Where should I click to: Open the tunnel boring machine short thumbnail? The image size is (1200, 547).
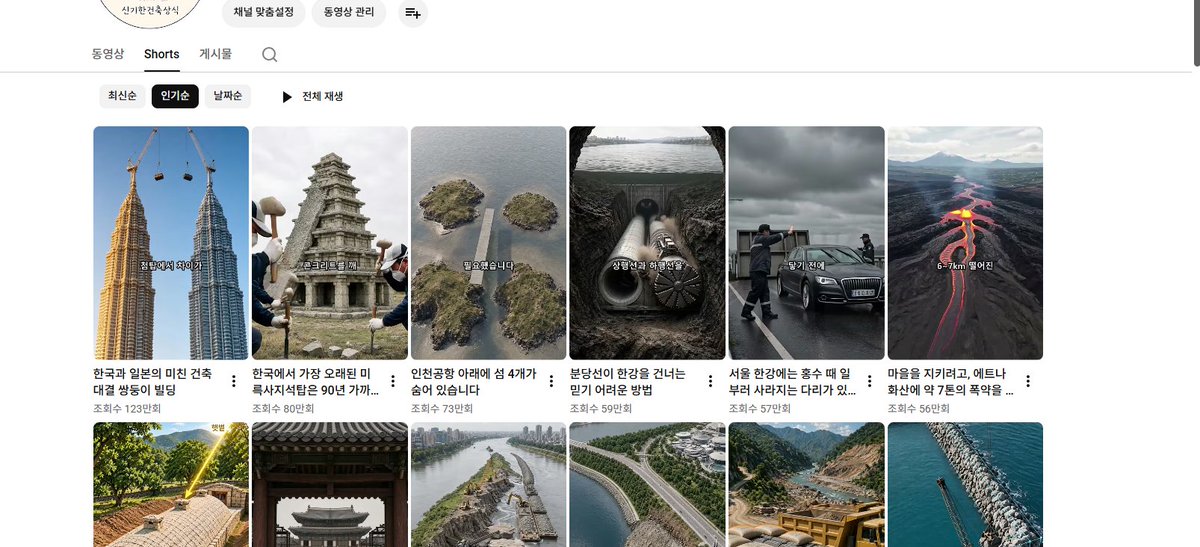647,243
